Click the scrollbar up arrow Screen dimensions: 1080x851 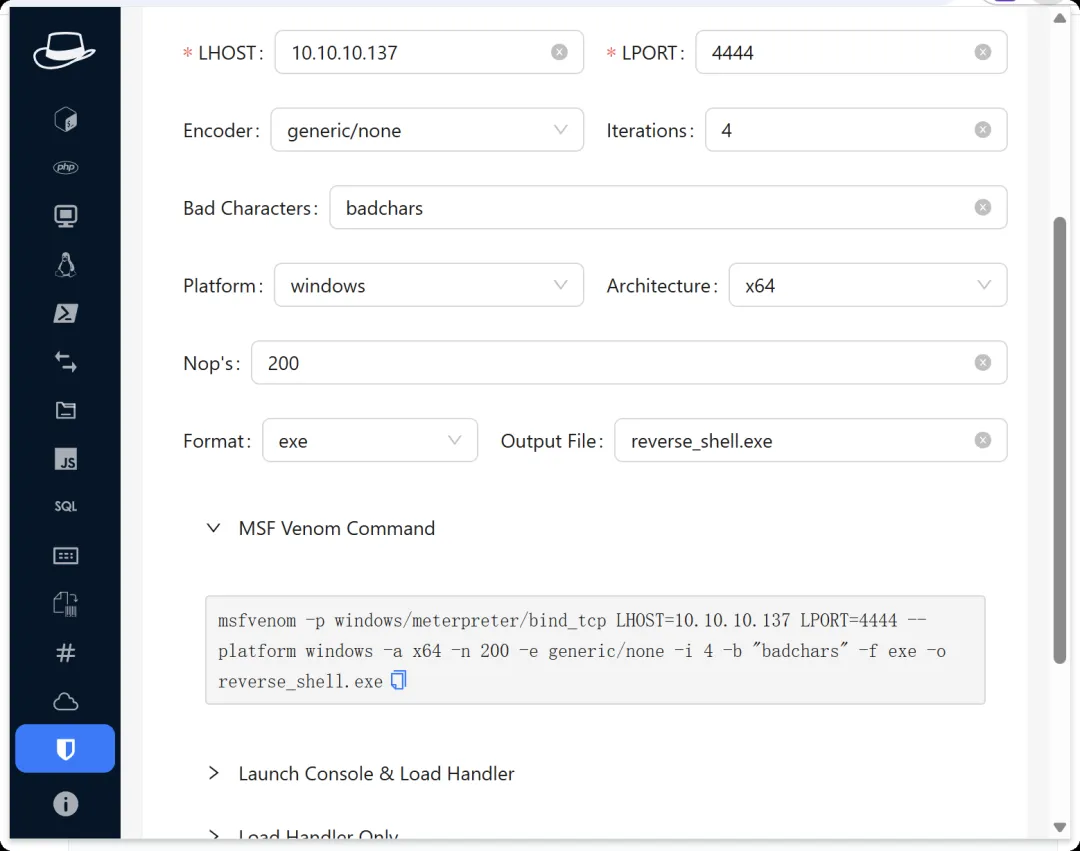point(1059,18)
